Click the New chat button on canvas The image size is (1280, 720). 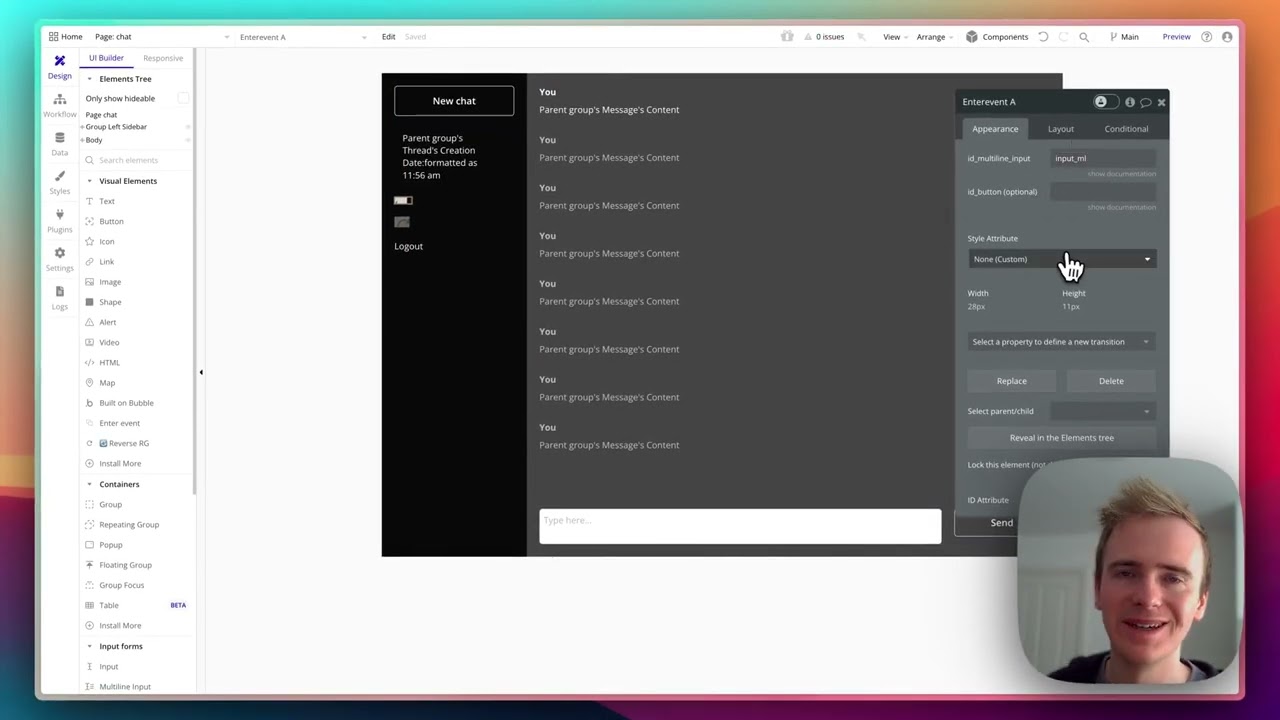pyautogui.click(x=454, y=101)
